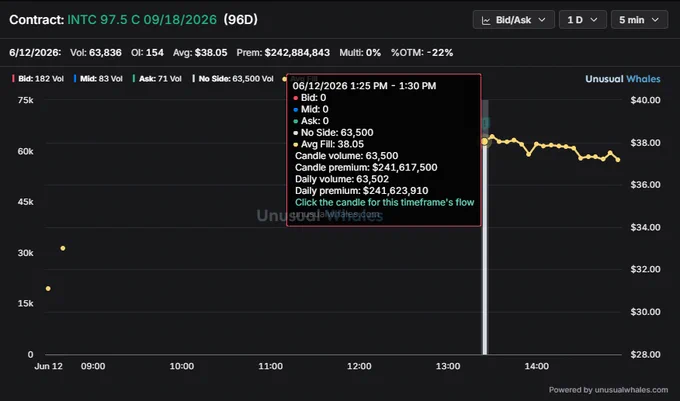680x401 pixels.
Task: Click the (96D) days-to-expiry label
Action: pyautogui.click(x=241, y=20)
